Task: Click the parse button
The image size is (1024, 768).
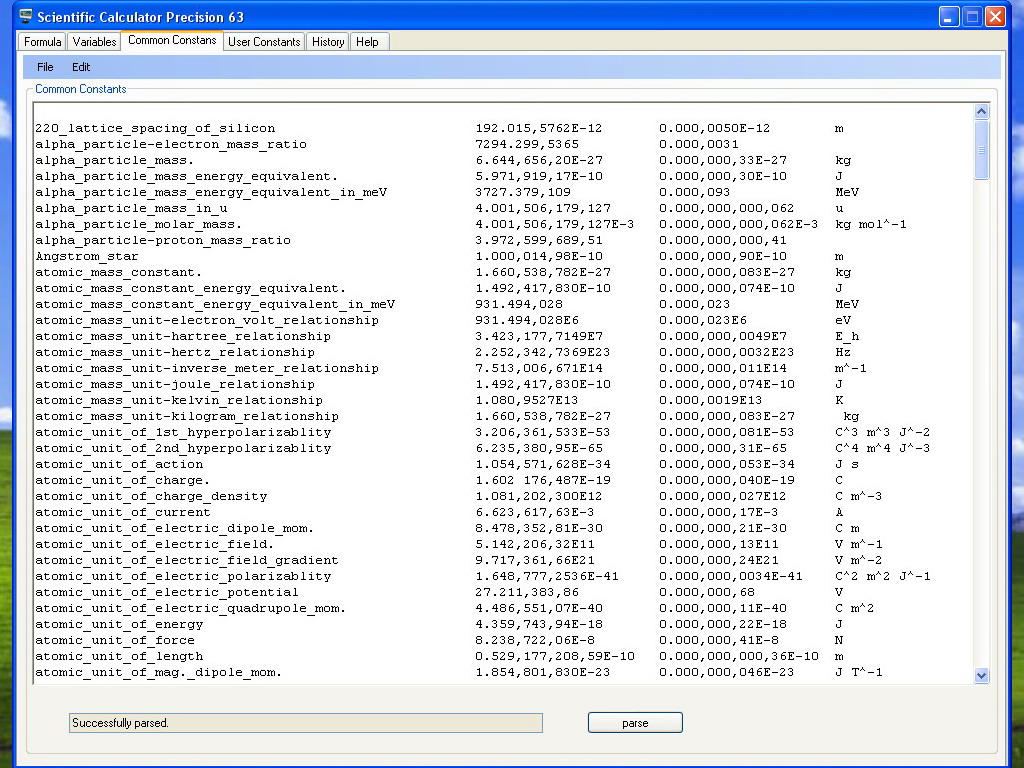Action: (x=635, y=723)
